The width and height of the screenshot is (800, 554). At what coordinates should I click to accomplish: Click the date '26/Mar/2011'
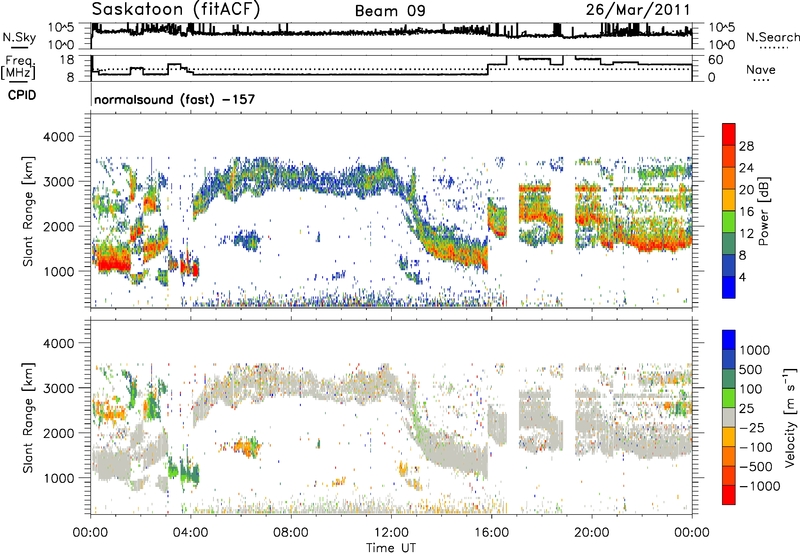[x=638, y=10]
